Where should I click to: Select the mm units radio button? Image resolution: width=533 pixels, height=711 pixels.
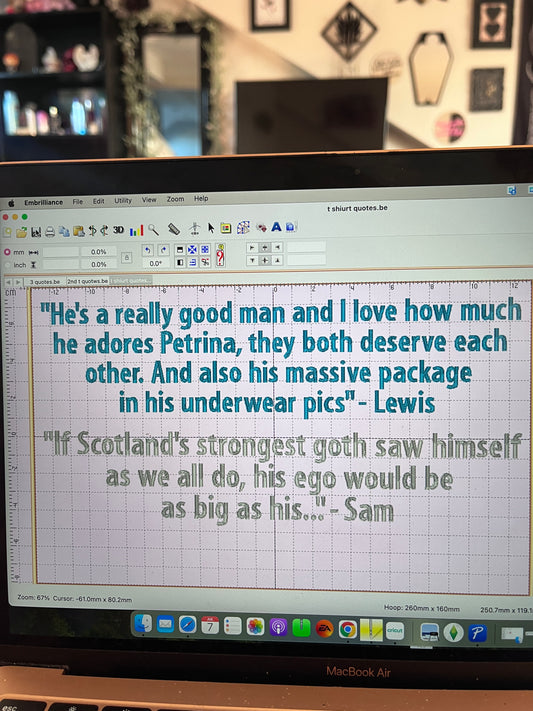coord(7,252)
